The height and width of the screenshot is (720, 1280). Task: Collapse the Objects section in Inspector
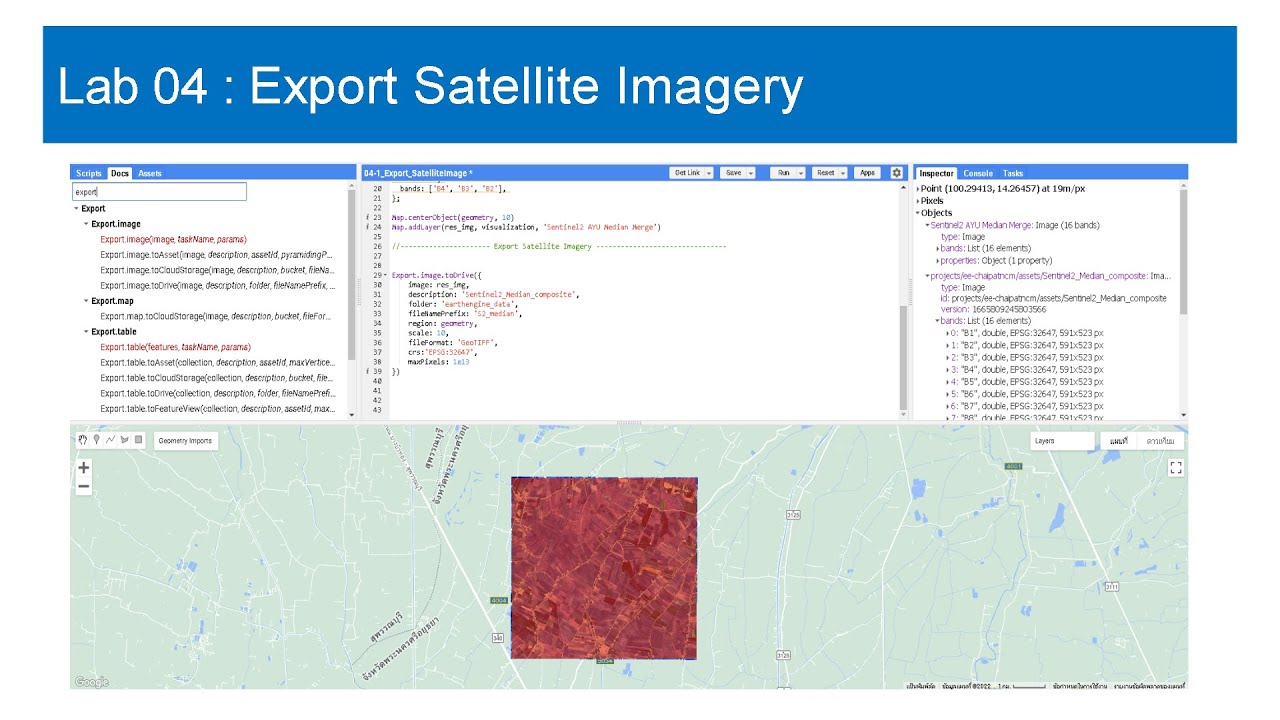click(918, 213)
